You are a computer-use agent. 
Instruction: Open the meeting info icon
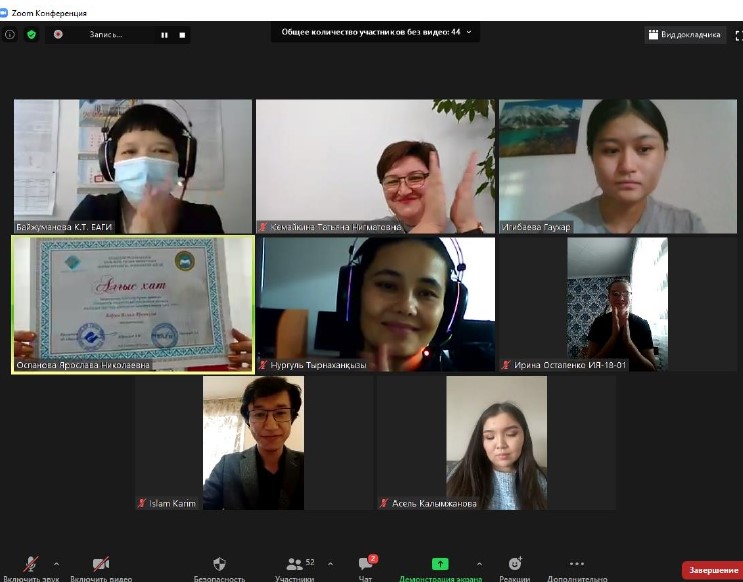10,34
